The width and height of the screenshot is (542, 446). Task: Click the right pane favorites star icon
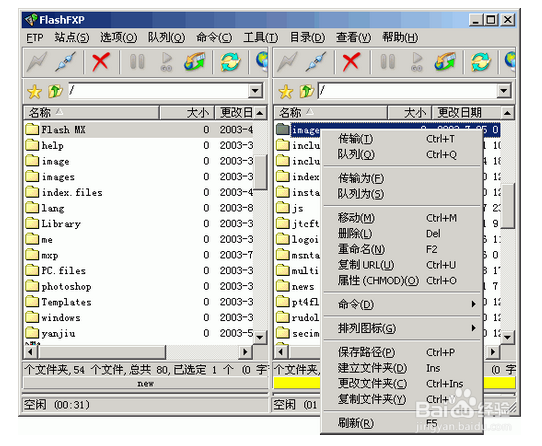point(286,92)
